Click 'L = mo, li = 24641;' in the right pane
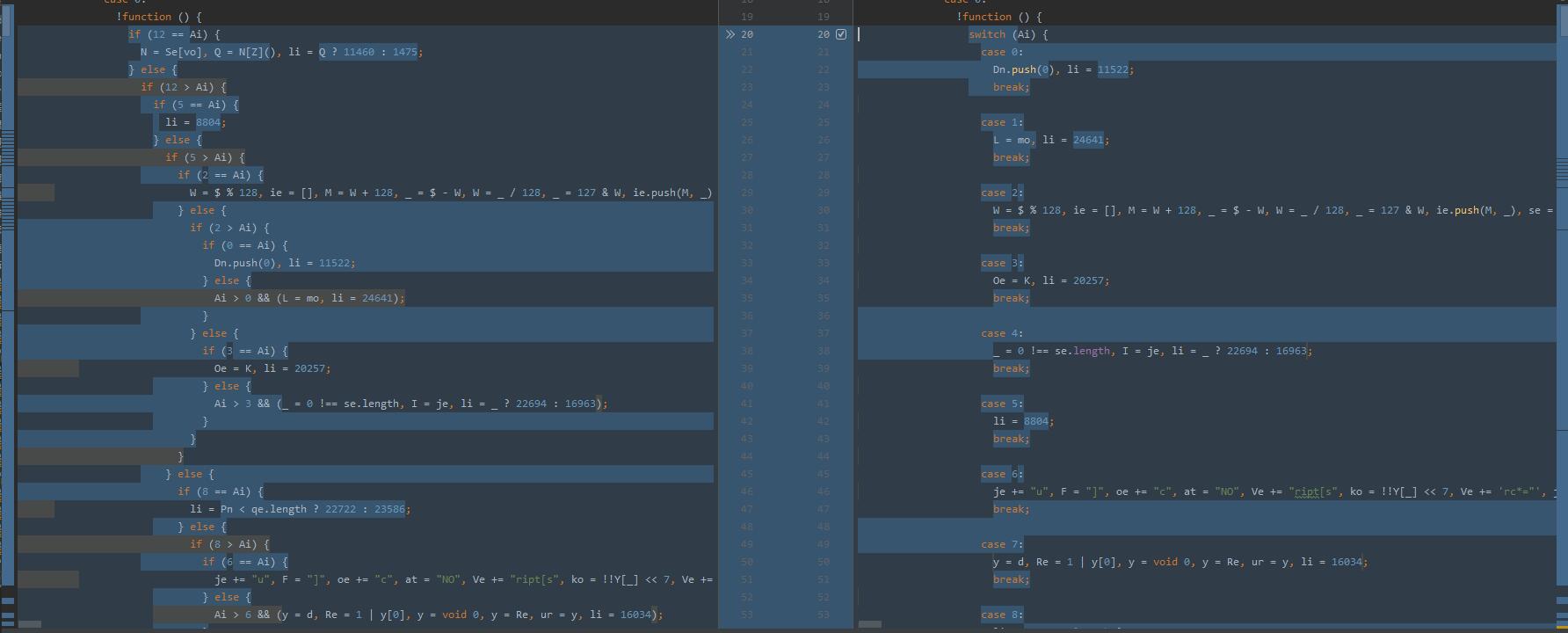The width and height of the screenshot is (1568, 633). (x=1051, y=140)
